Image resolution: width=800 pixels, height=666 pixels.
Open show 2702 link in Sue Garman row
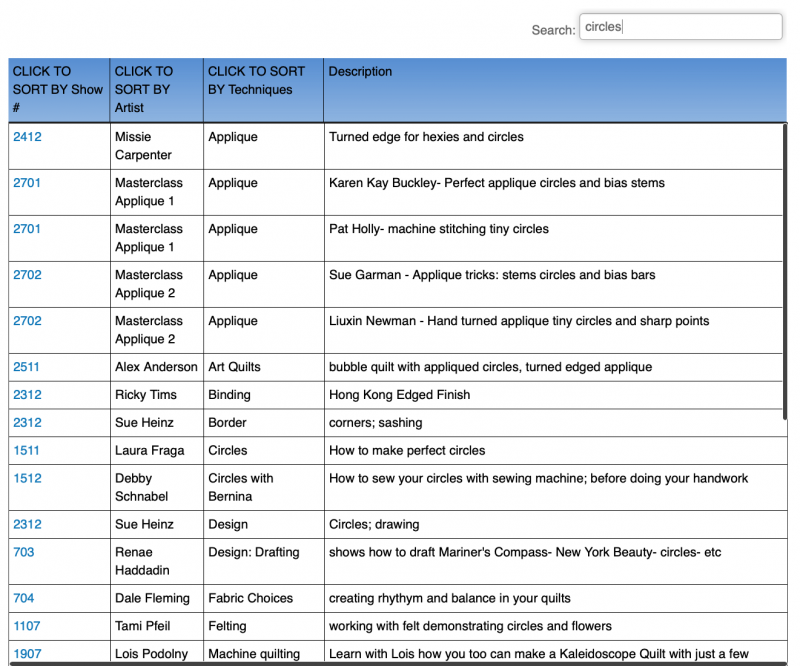(x=27, y=275)
